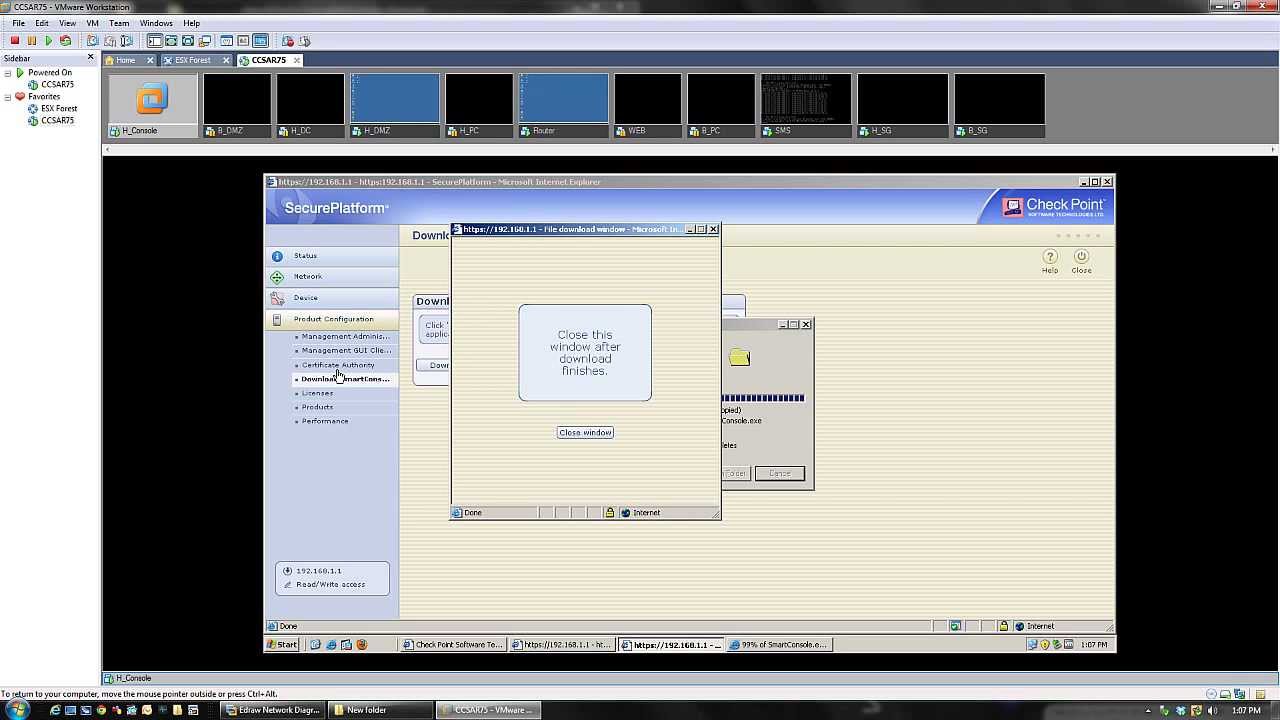Select the H_Console VM thumbnail
The width and height of the screenshot is (1280, 720).
pyautogui.click(x=153, y=105)
